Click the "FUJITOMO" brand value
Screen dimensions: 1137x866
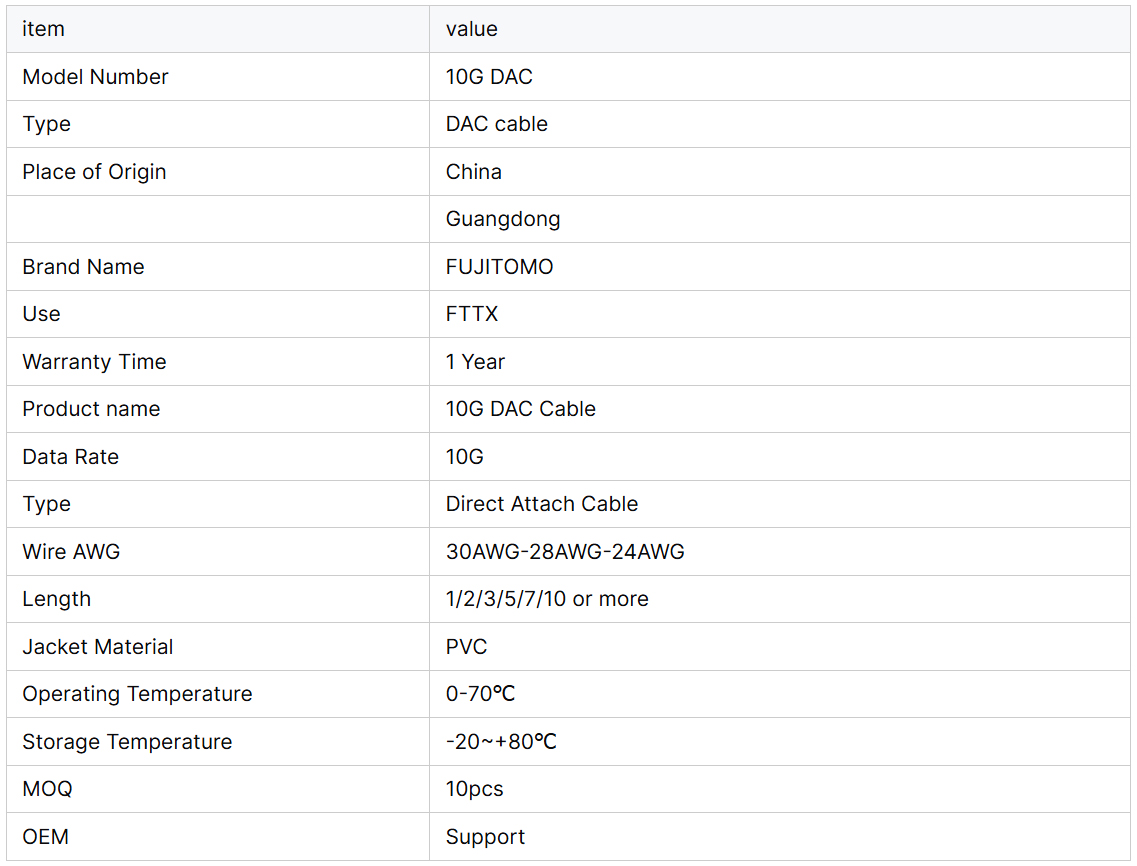click(x=500, y=267)
